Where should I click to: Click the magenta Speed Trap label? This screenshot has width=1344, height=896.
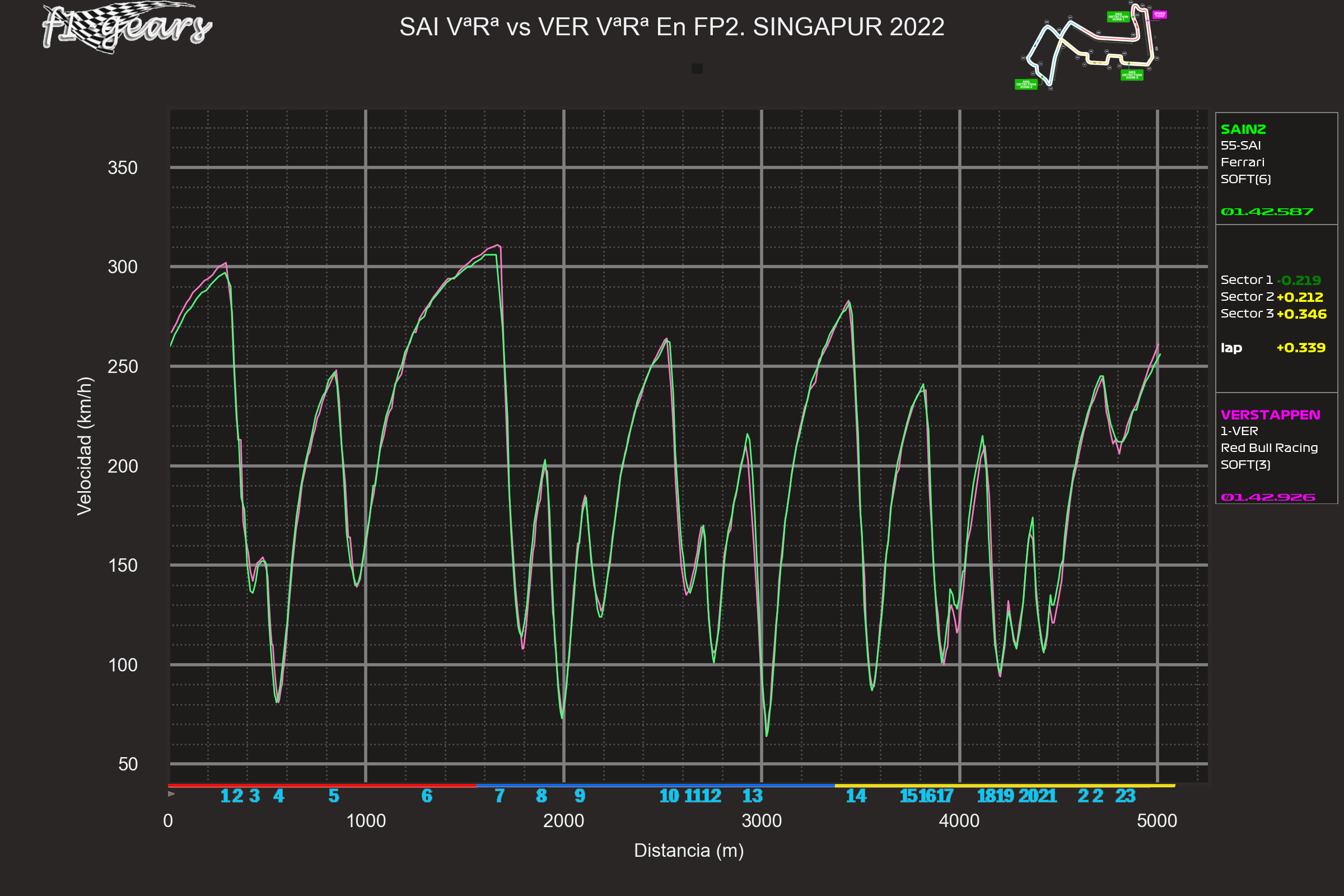1159,15
